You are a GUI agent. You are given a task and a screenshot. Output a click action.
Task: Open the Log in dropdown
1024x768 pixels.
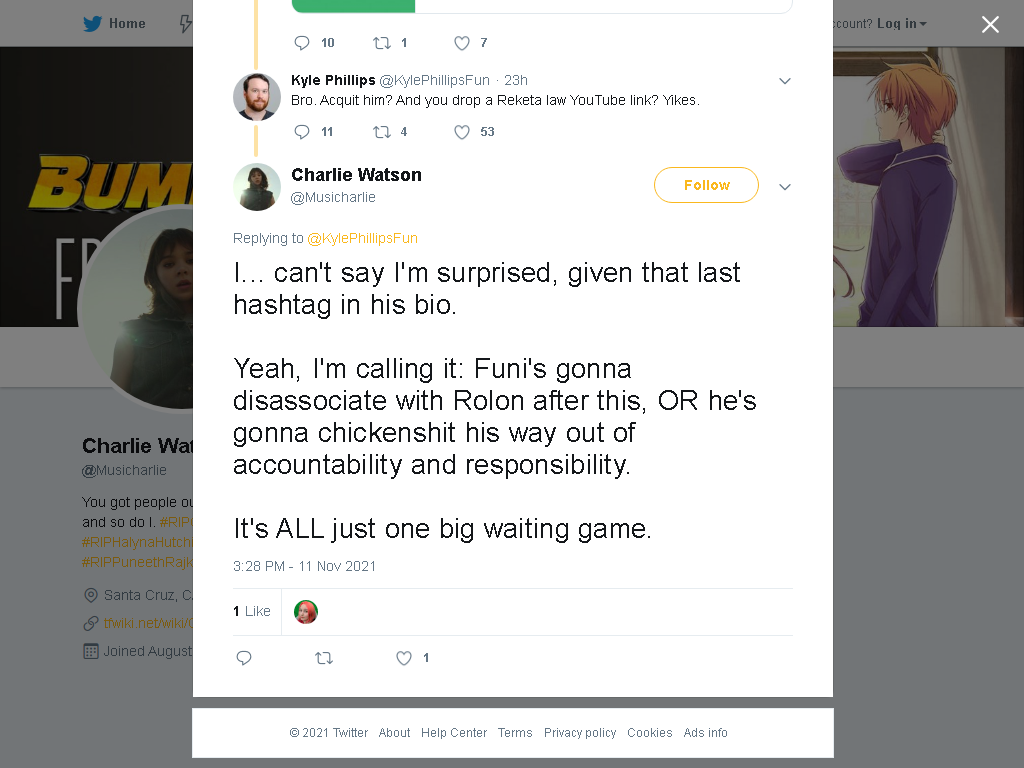[901, 24]
